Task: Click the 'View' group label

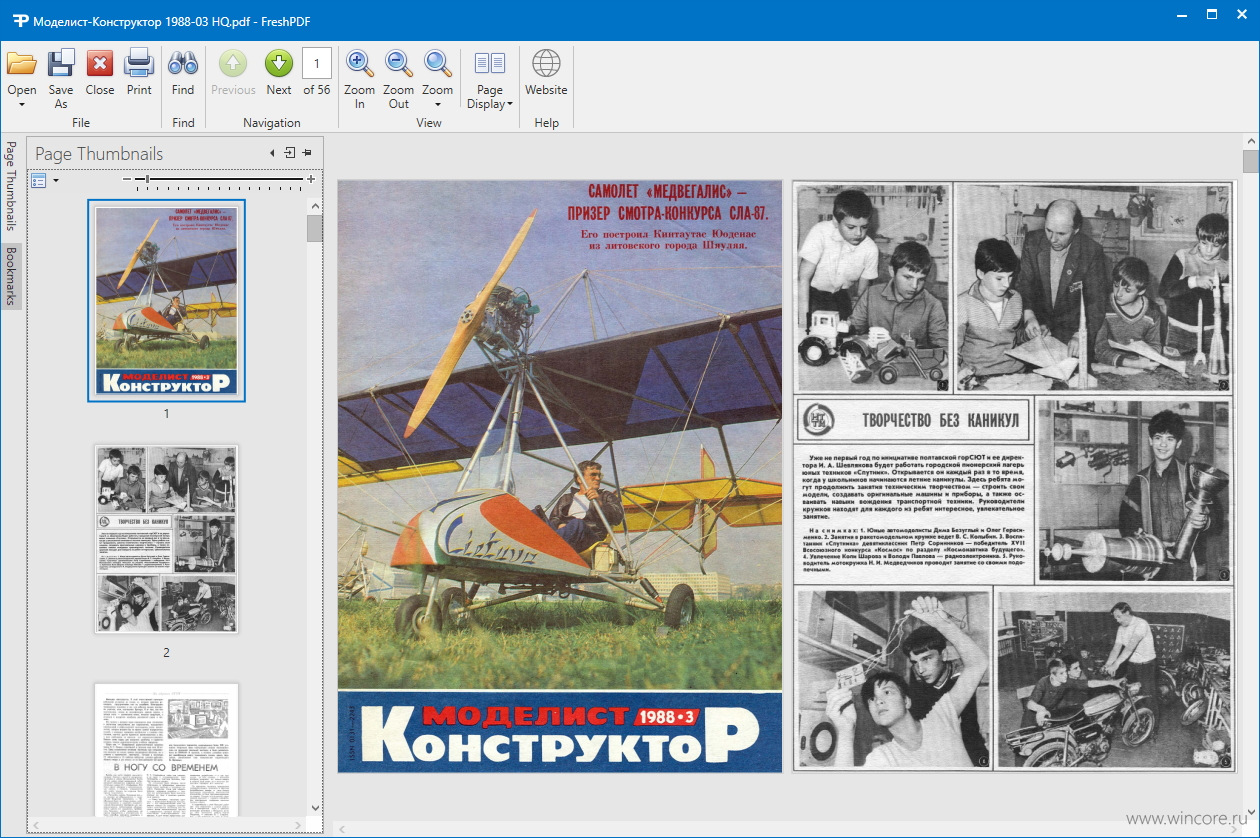Action: 429,123
